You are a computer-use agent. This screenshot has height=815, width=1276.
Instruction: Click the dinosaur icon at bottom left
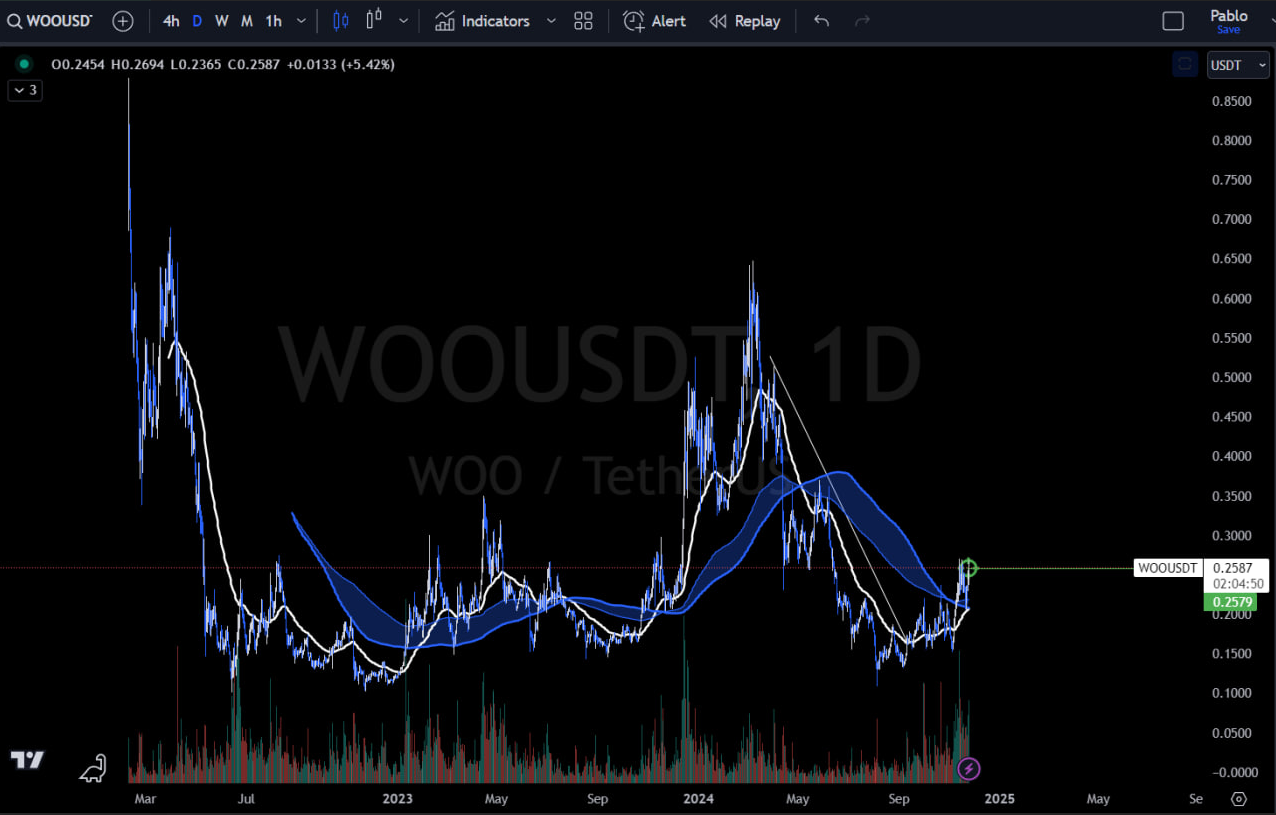click(x=93, y=767)
